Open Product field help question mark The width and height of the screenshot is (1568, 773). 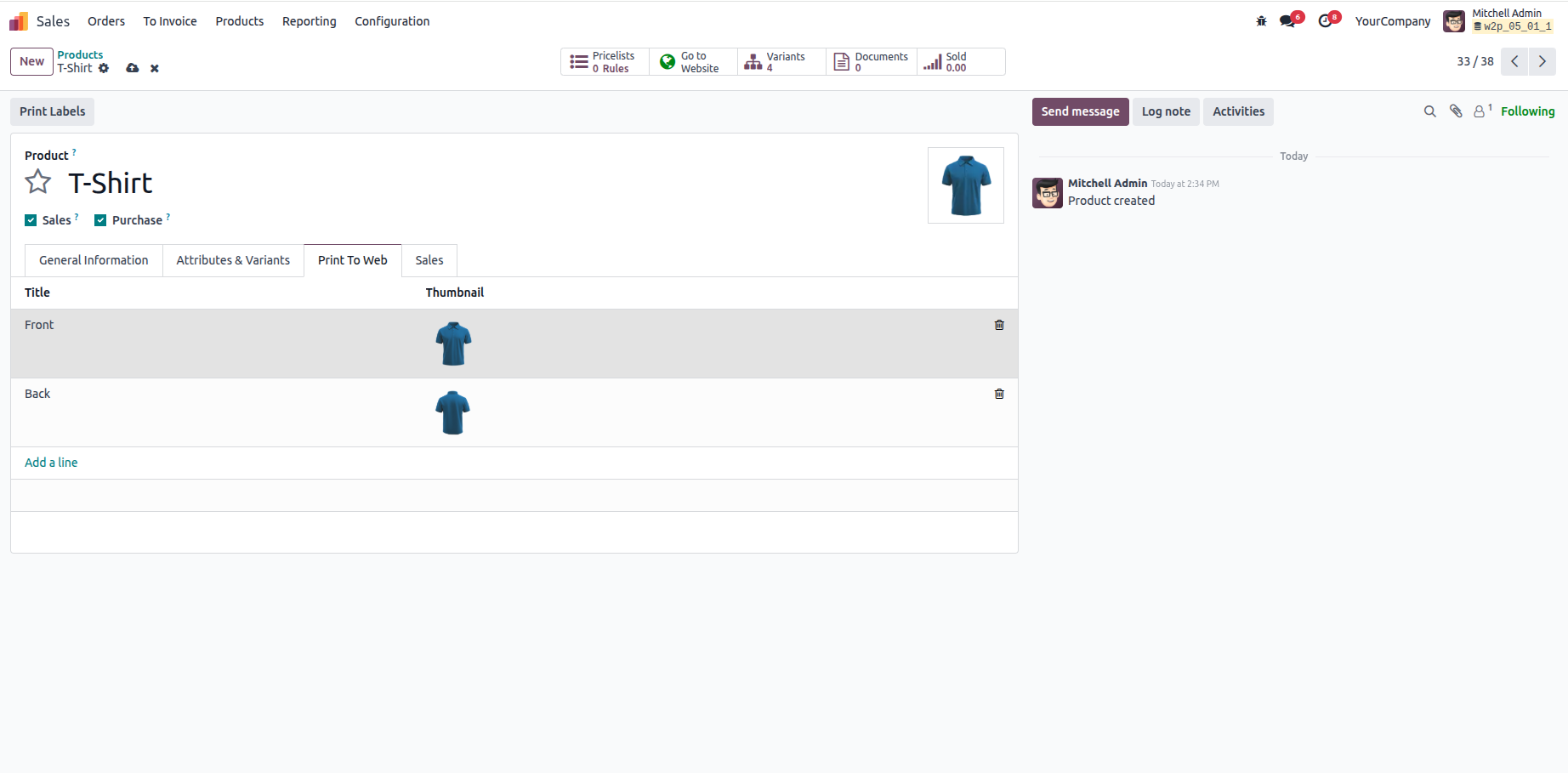pyautogui.click(x=74, y=152)
